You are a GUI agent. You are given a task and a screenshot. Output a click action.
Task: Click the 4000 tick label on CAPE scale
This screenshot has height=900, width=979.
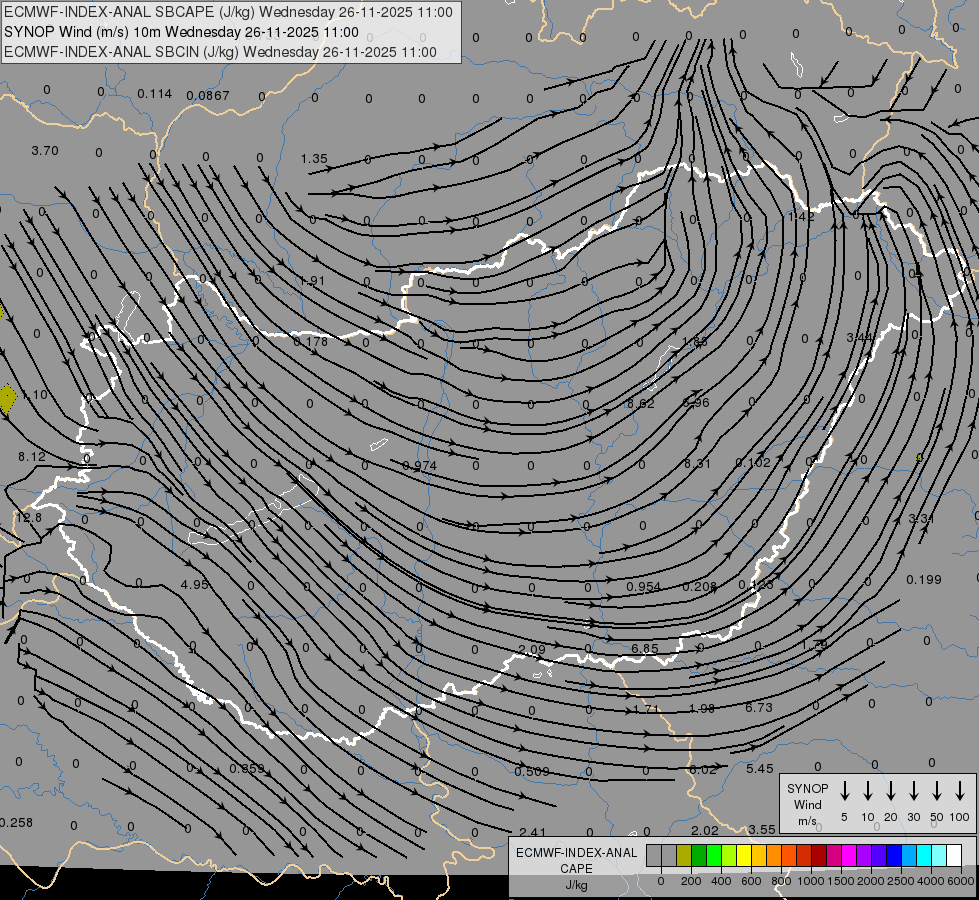930,881
